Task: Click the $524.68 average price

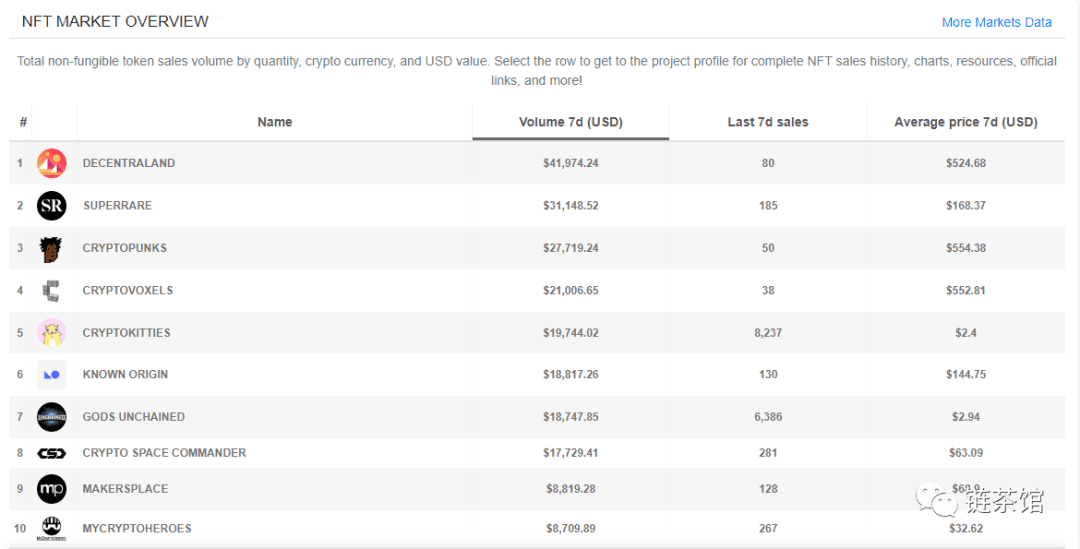Action: pyautogui.click(x=966, y=163)
